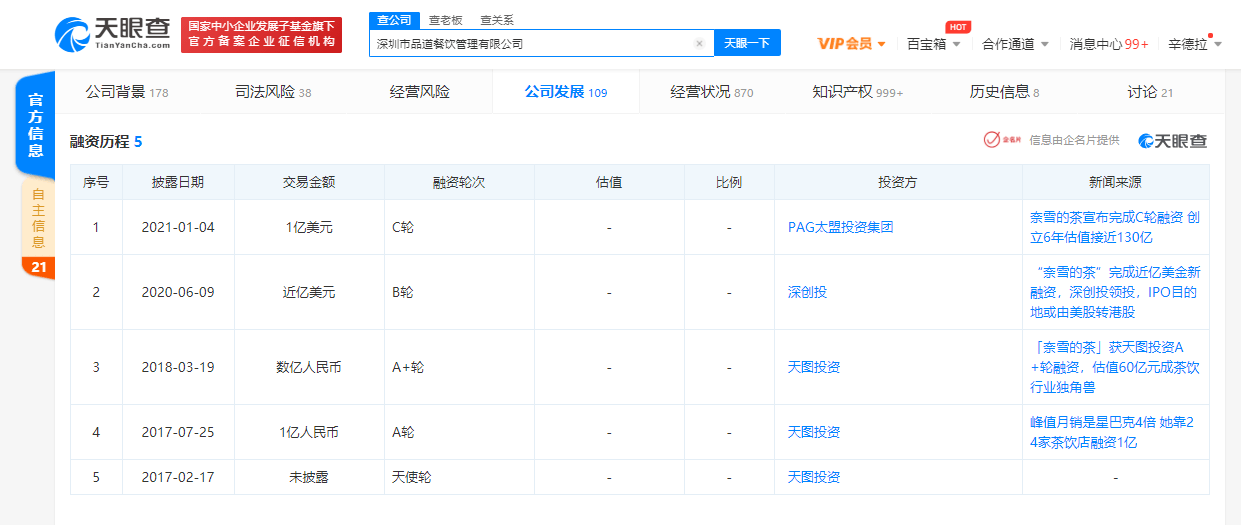This screenshot has height=525, width=1241.
Task: Open news about 深创投领投 financing
Action: [1114, 292]
